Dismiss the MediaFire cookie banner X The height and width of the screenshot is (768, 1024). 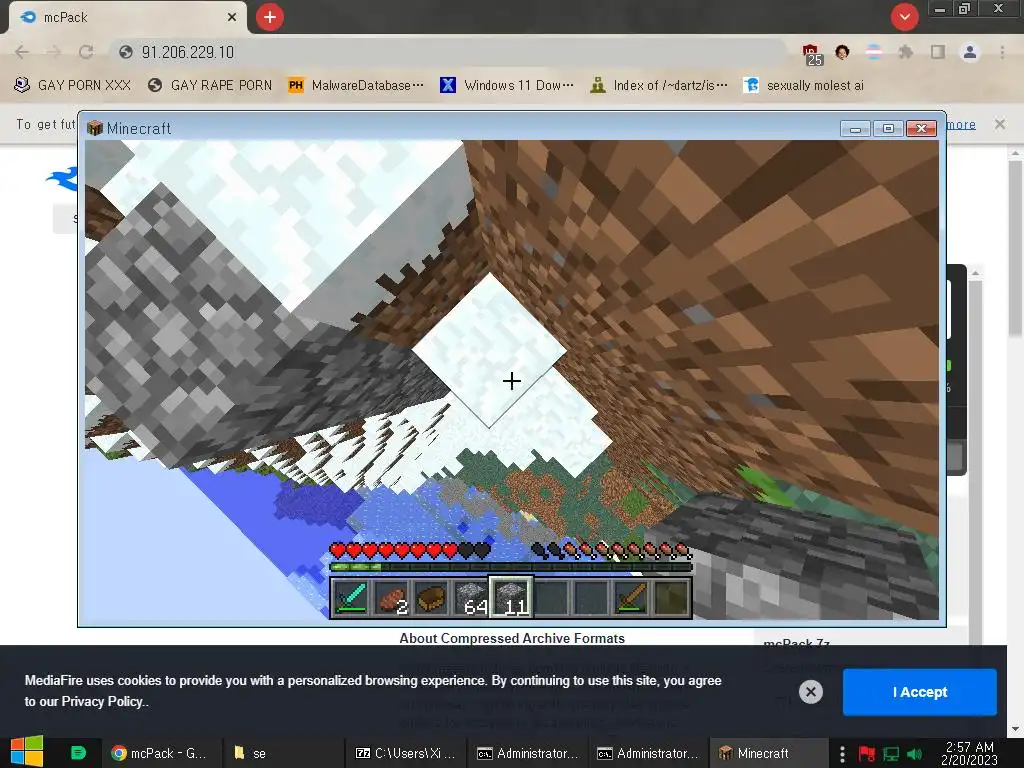tap(810, 692)
